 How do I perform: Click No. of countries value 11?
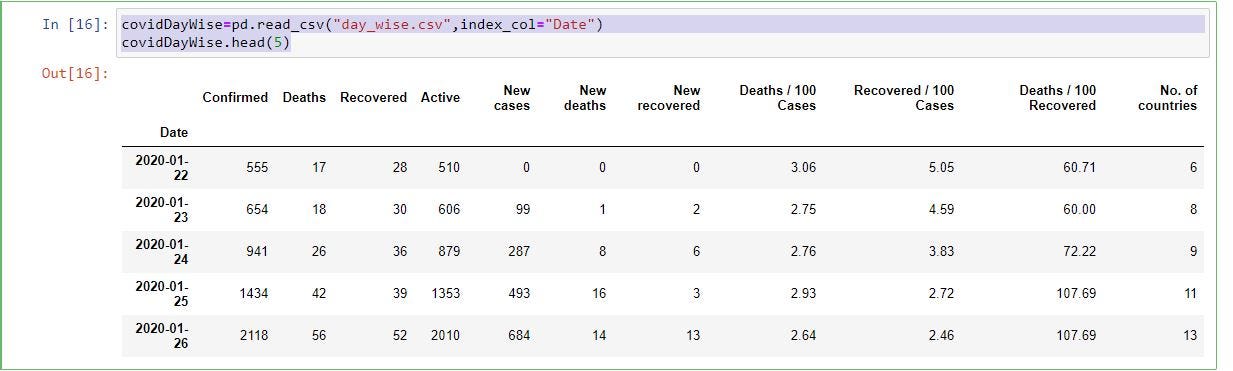point(1190,294)
